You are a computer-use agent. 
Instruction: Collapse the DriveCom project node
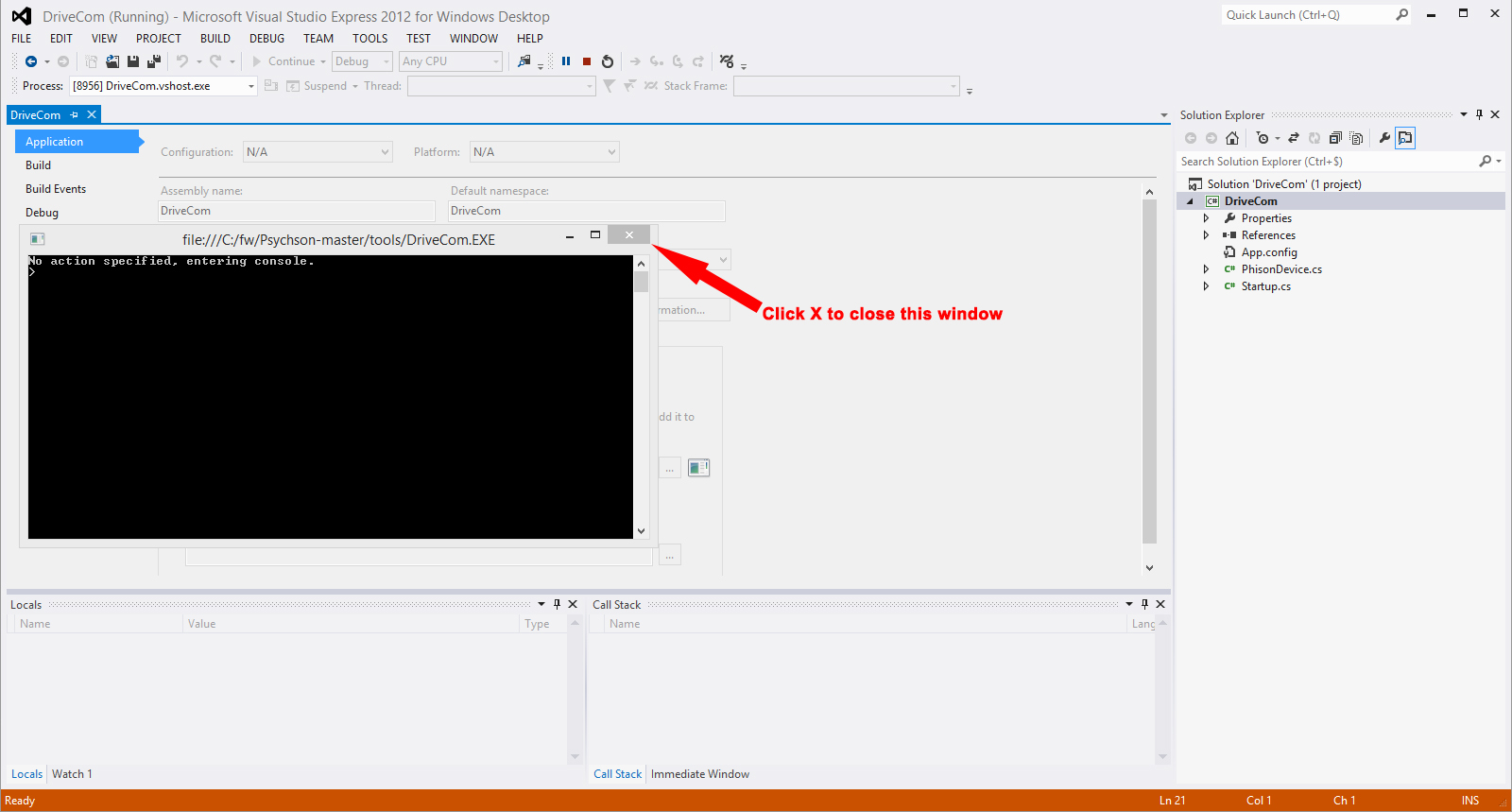[x=1190, y=201]
